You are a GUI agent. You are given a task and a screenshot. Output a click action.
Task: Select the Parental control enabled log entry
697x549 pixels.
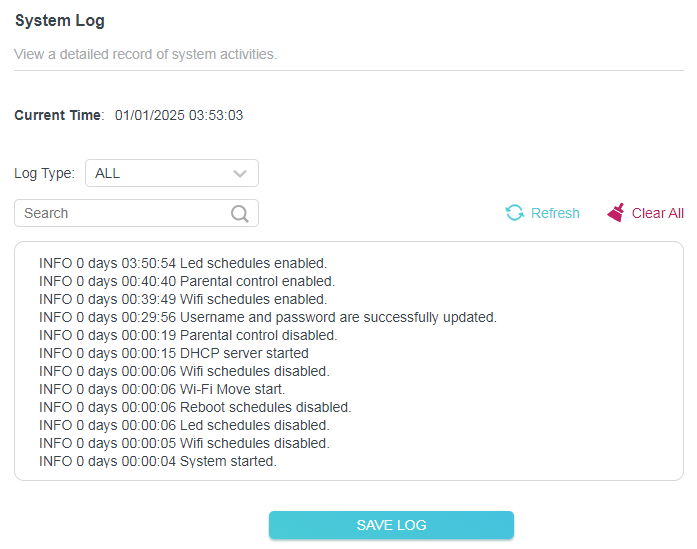pos(187,281)
